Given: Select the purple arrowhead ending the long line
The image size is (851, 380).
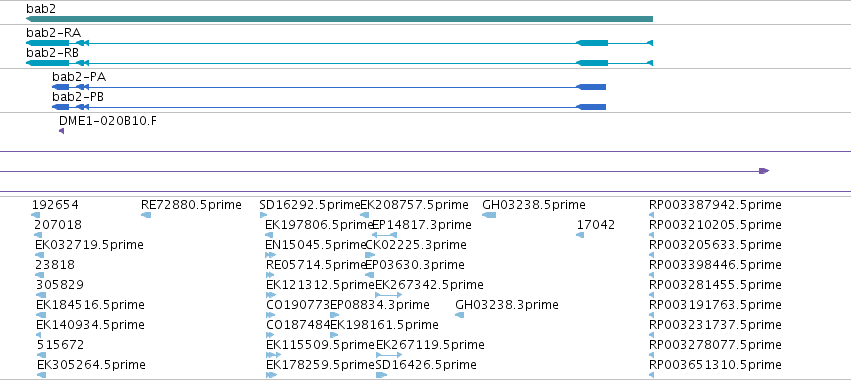Looking at the screenshot, I should pyautogui.click(x=764, y=171).
